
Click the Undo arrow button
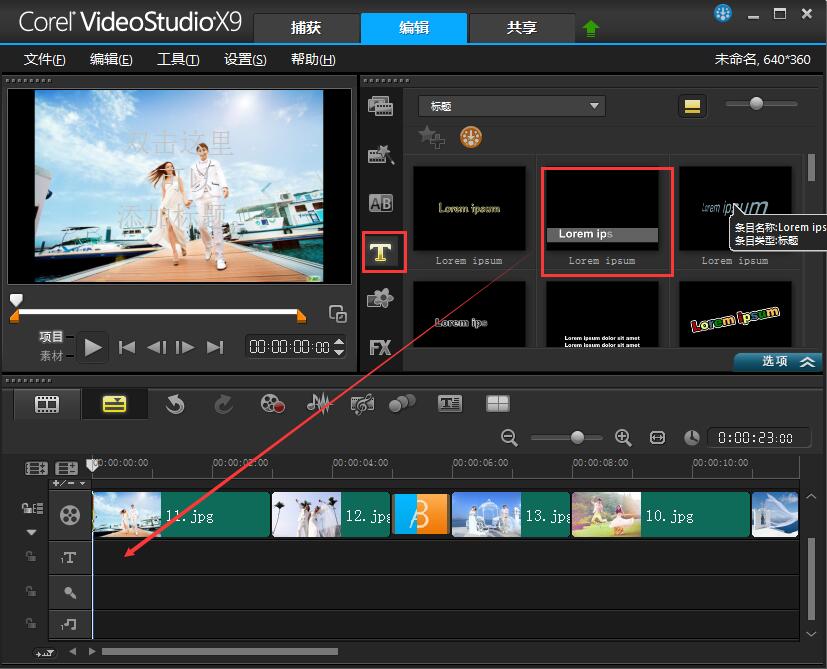[x=175, y=404]
